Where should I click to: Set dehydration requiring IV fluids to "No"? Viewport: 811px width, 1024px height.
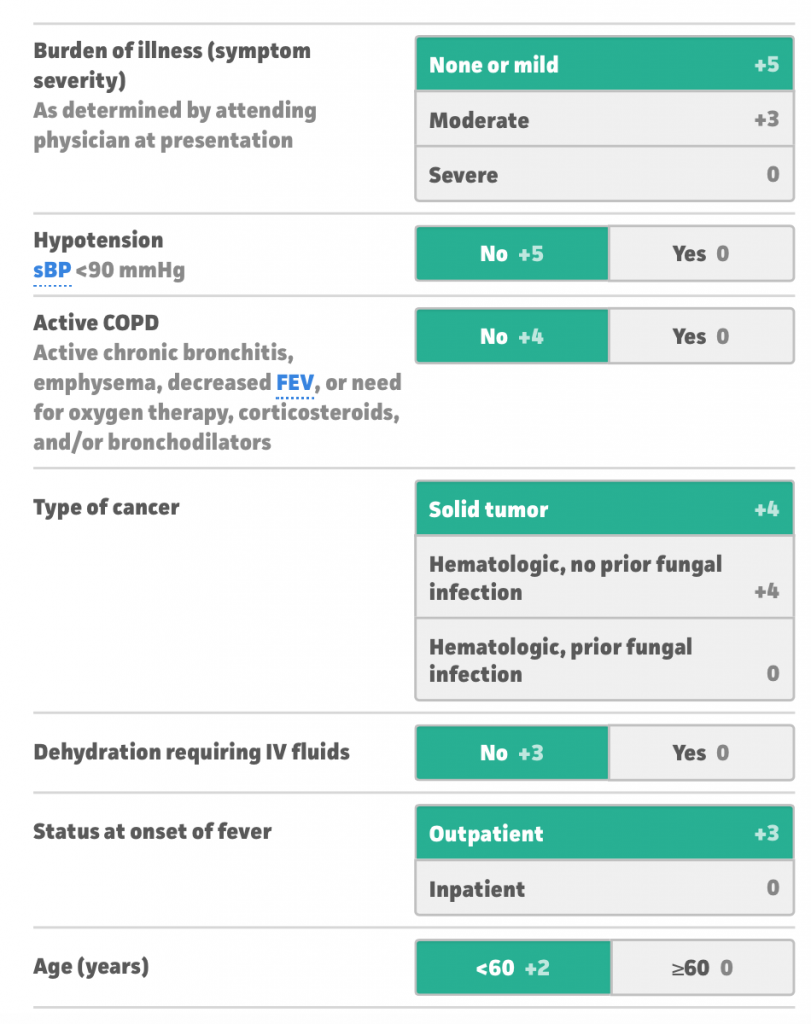click(511, 752)
